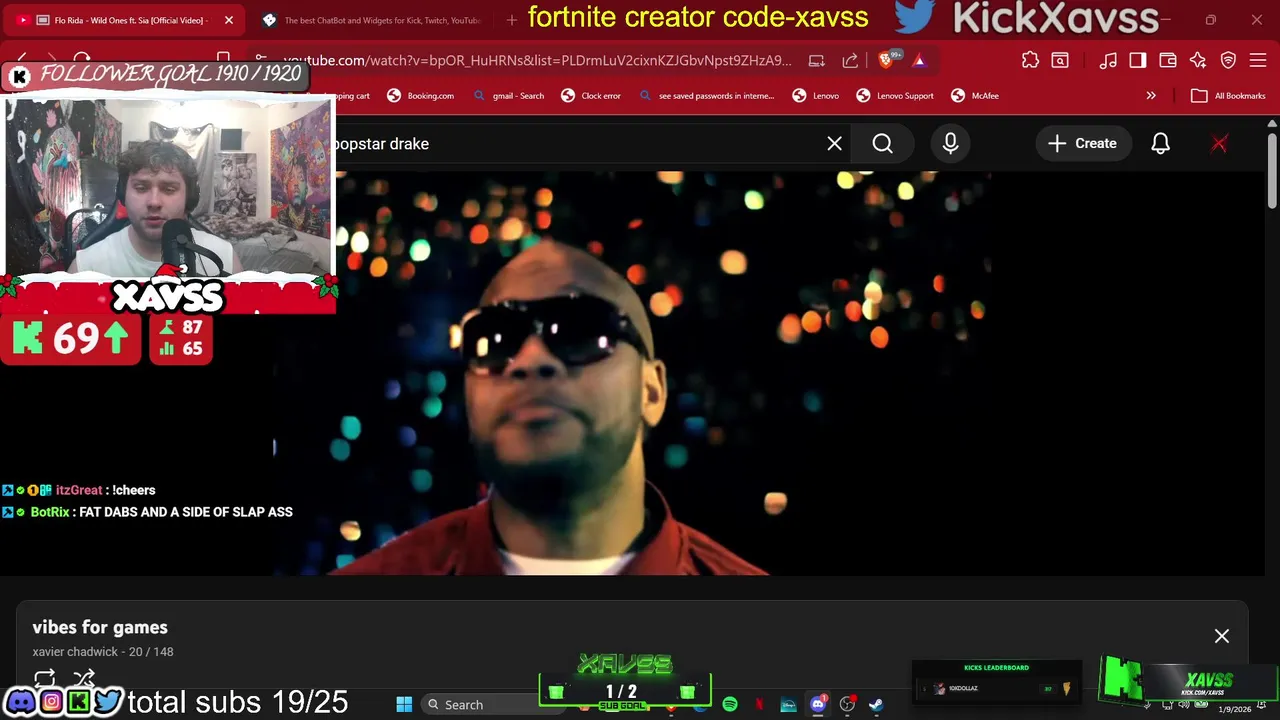The height and width of the screenshot is (720, 1280).
Task: Expand hidden bookmarks double chevron
Action: click(1151, 96)
